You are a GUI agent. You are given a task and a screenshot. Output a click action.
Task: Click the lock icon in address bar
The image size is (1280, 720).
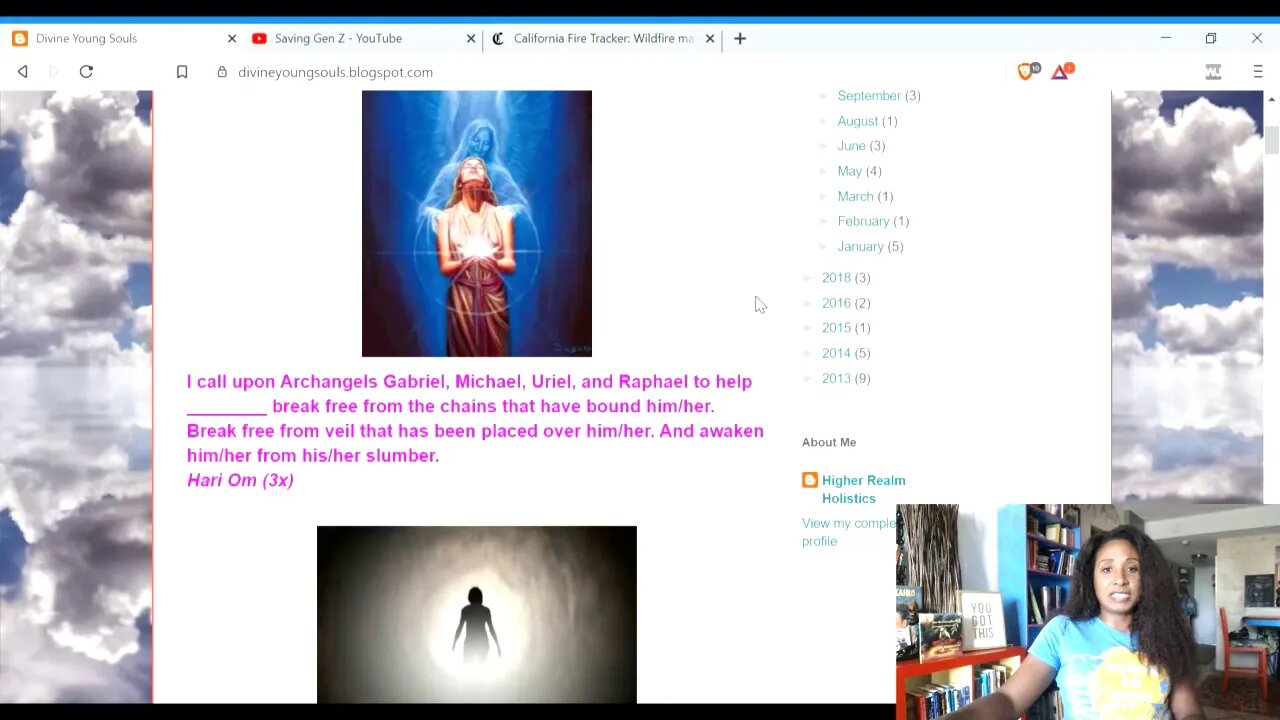(222, 72)
